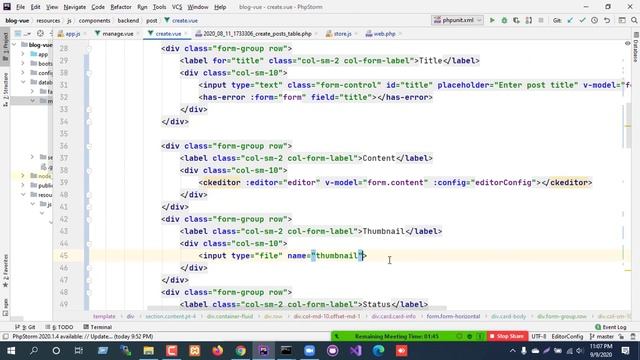
Task: Open the VCS menu
Action: coord(177,7)
